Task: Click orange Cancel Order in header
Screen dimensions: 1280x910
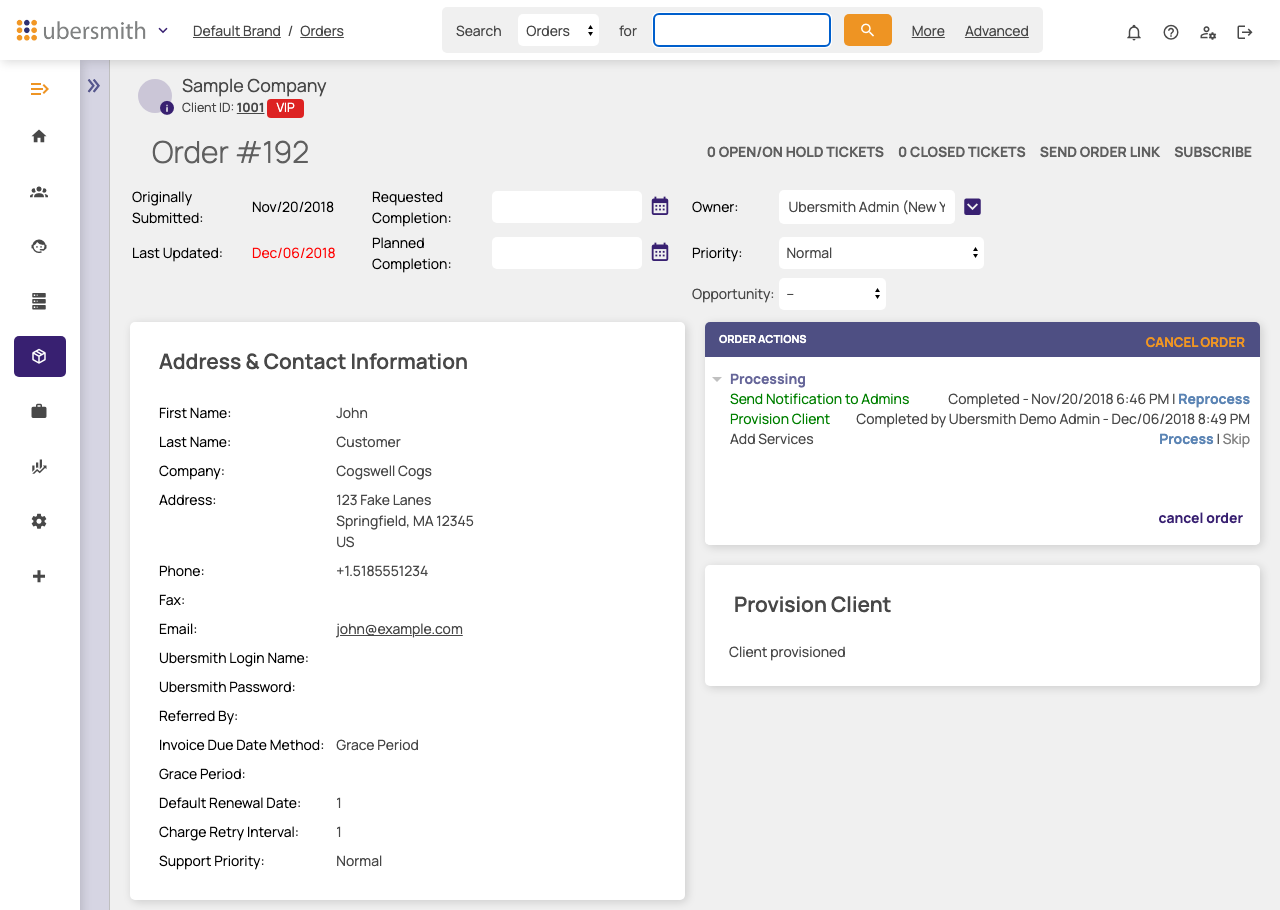Action: click(1195, 342)
